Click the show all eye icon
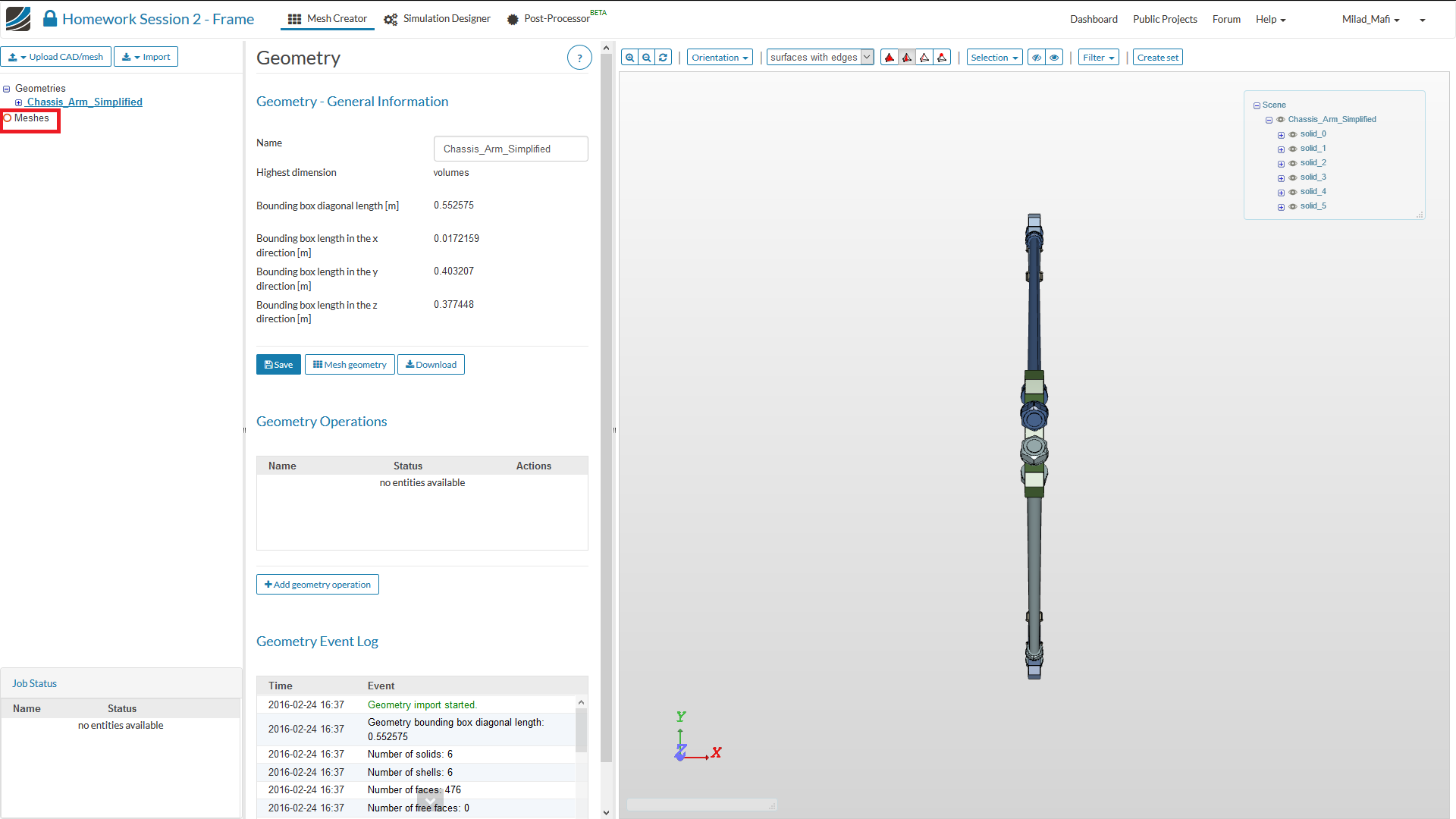 (x=1054, y=58)
